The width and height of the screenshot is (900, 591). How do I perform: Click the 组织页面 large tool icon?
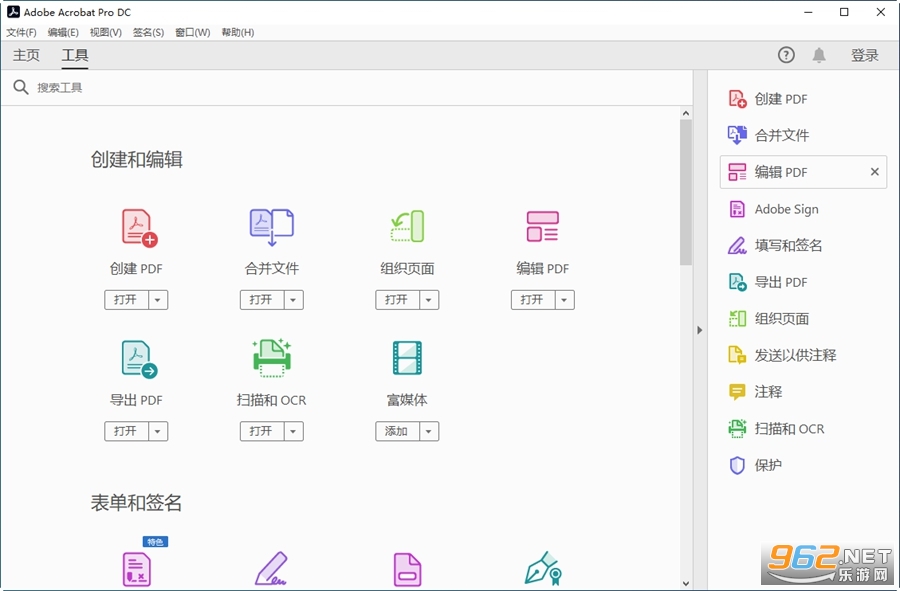click(x=408, y=226)
